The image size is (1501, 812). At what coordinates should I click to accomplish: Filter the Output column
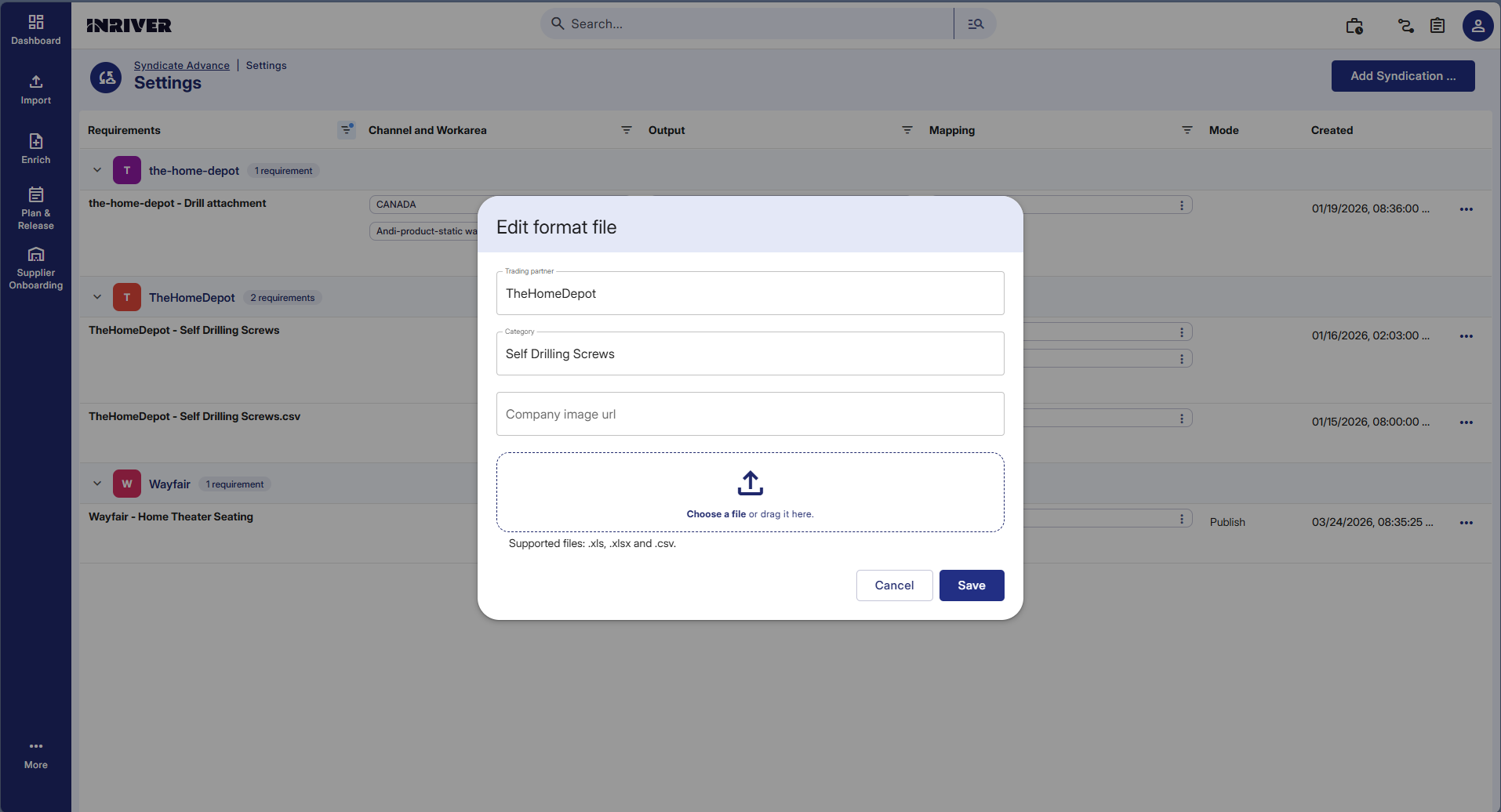click(x=907, y=130)
